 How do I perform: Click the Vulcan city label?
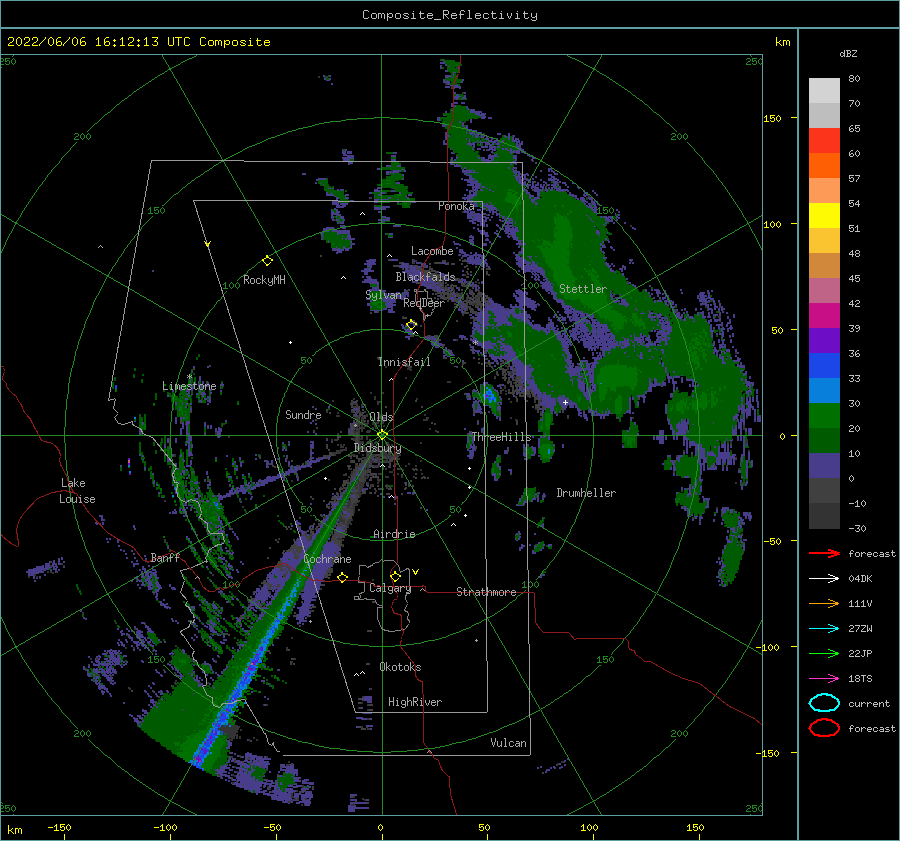(x=508, y=743)
